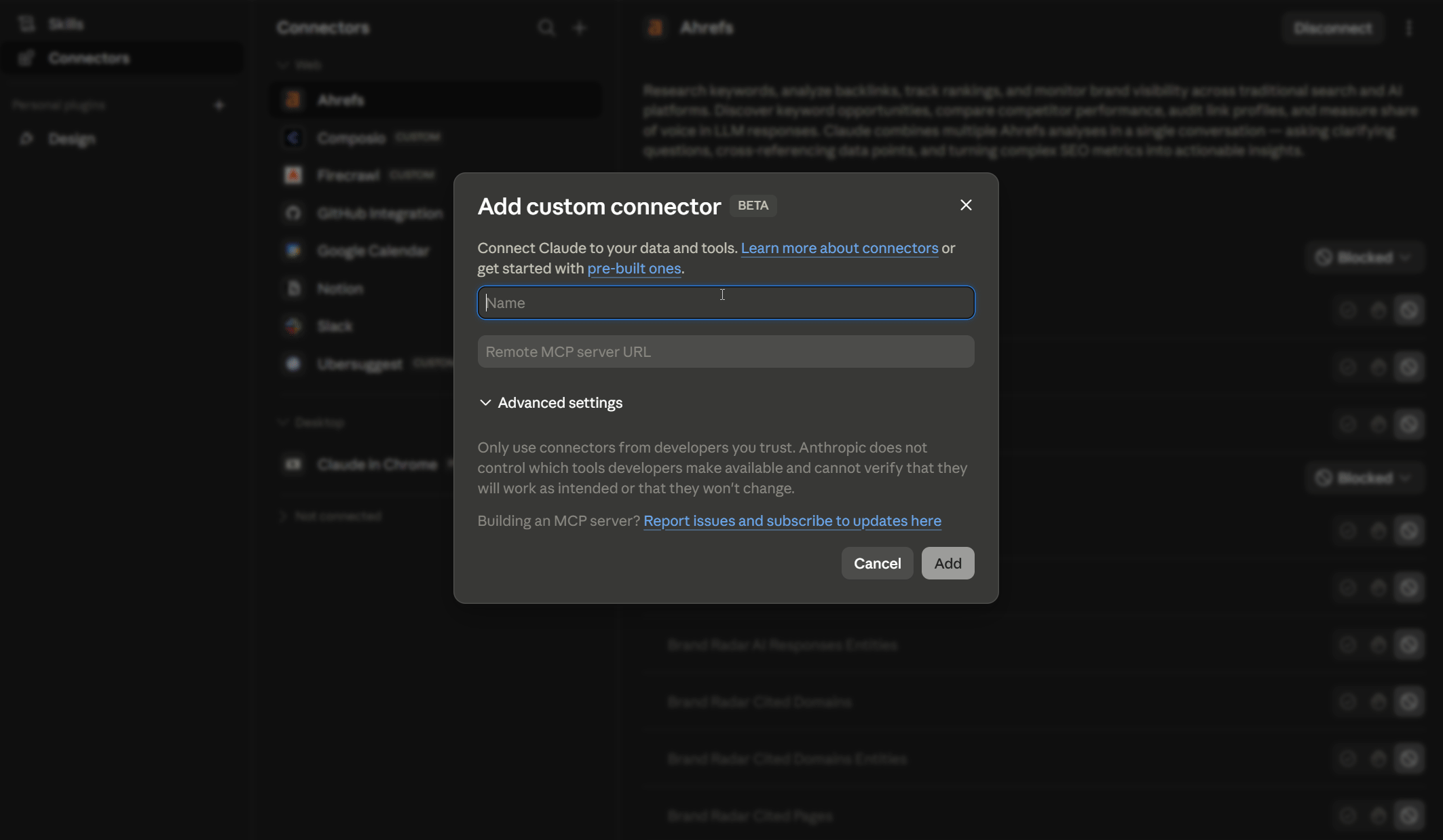Click the Remote MCP server URL field

pos(726,351)
